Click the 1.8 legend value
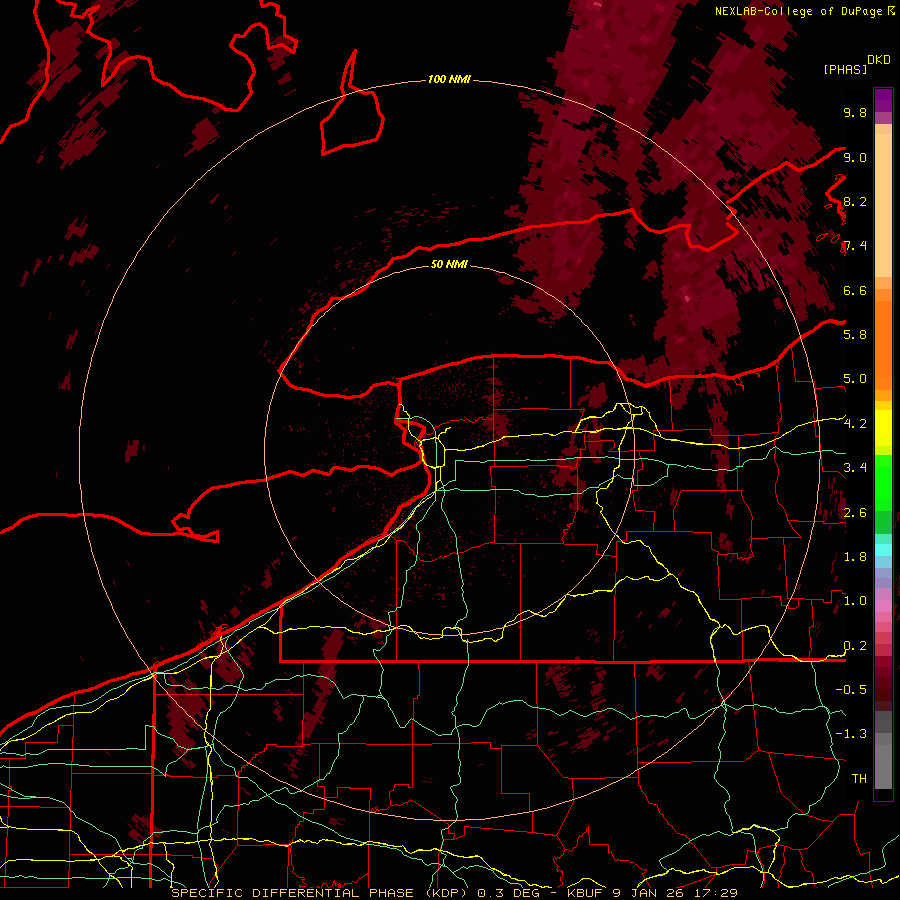This screenshot has height=900, width=900. pos(855,557)
